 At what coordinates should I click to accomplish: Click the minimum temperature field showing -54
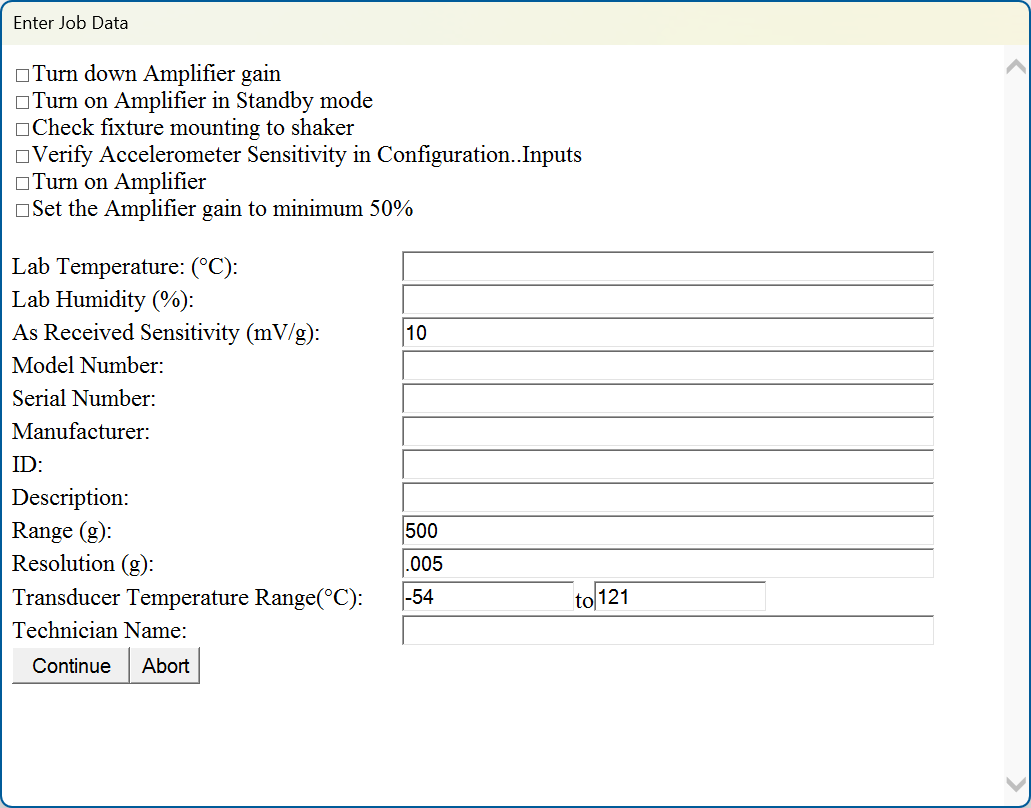(487, 597)
